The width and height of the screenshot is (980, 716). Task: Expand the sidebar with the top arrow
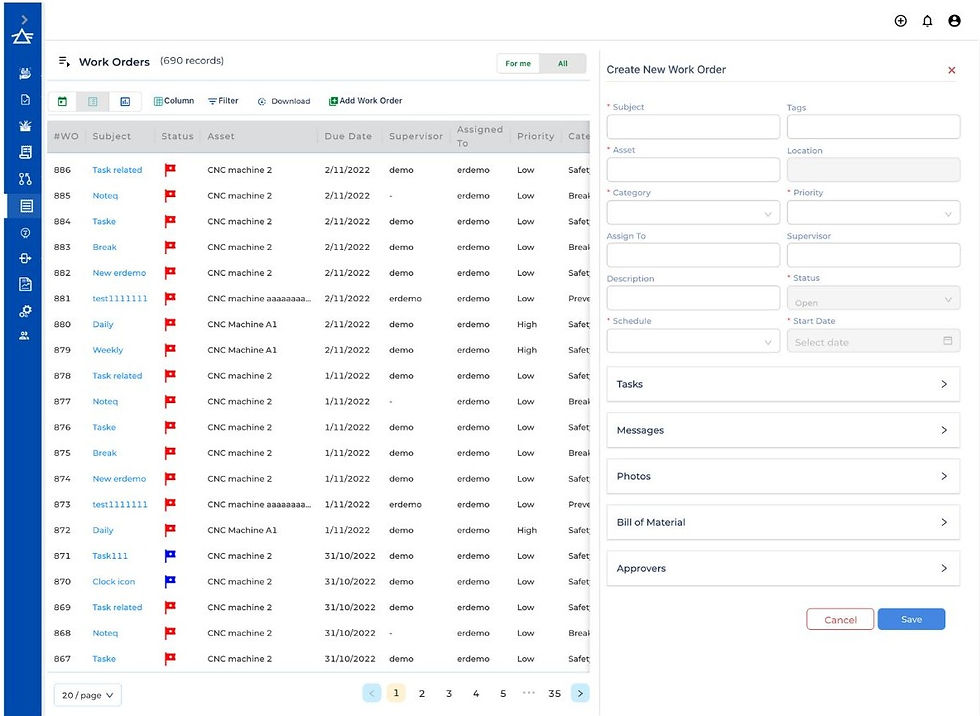click(x=24, y=20)
